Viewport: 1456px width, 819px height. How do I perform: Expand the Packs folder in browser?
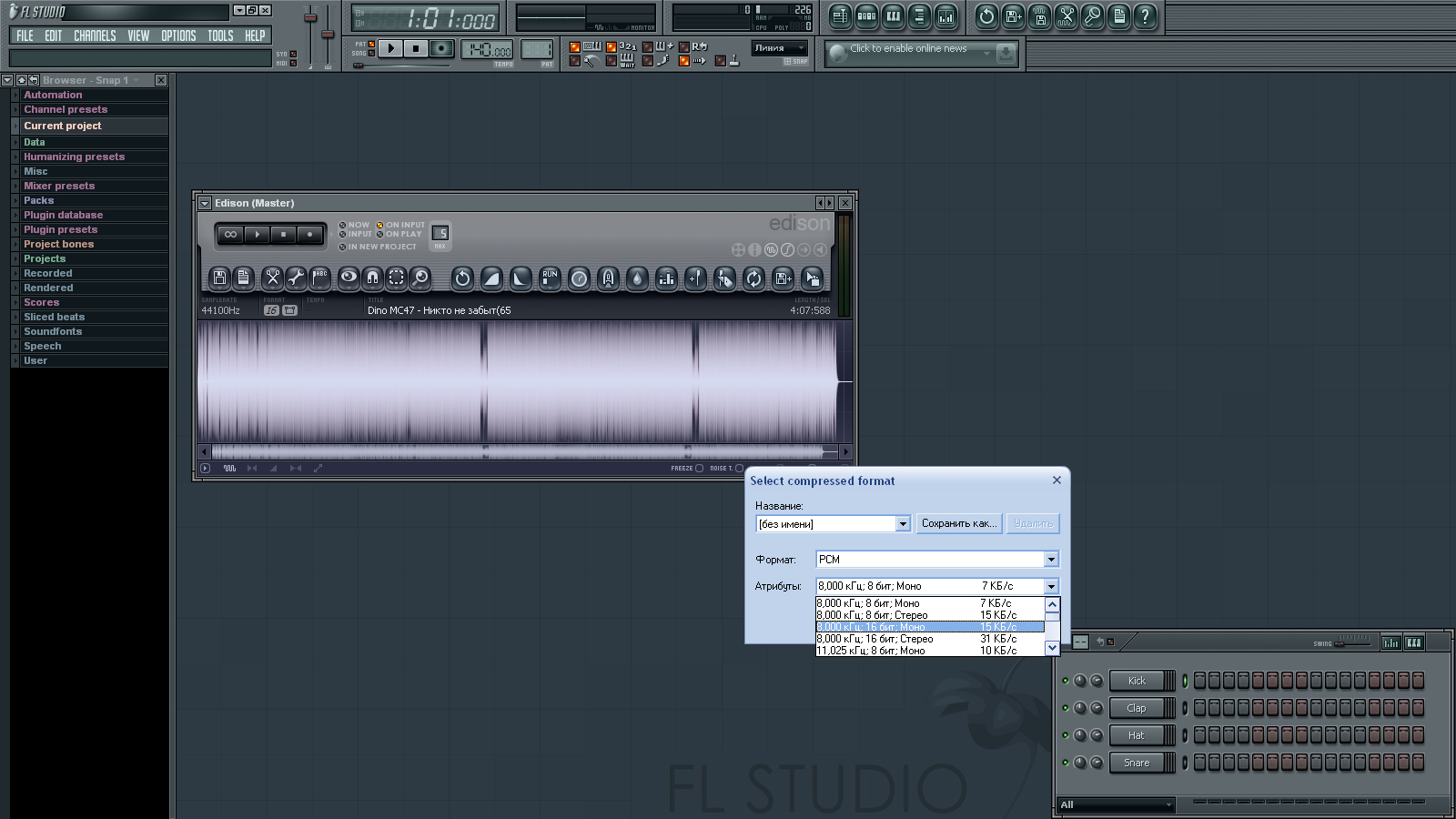pos(89,200)
